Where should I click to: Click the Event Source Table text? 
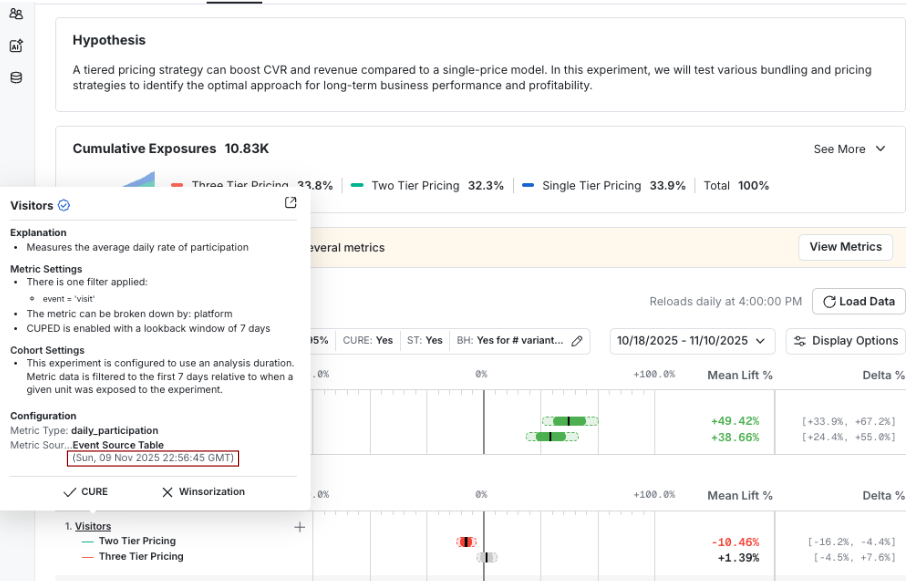(x=118, y=445)
